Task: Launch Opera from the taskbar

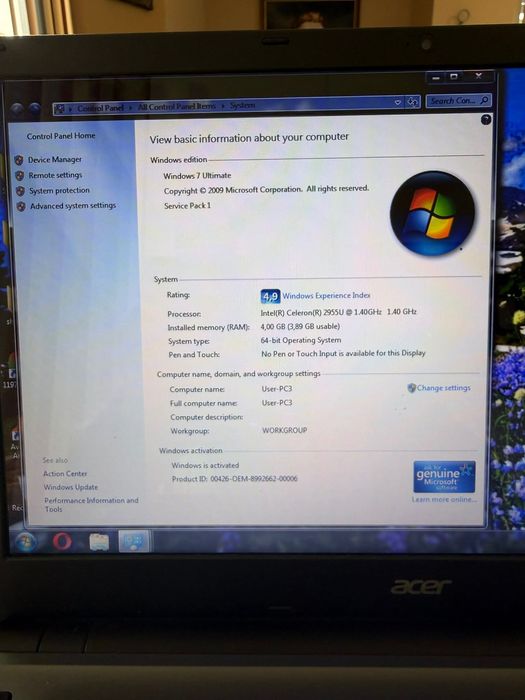Action: 62,542
